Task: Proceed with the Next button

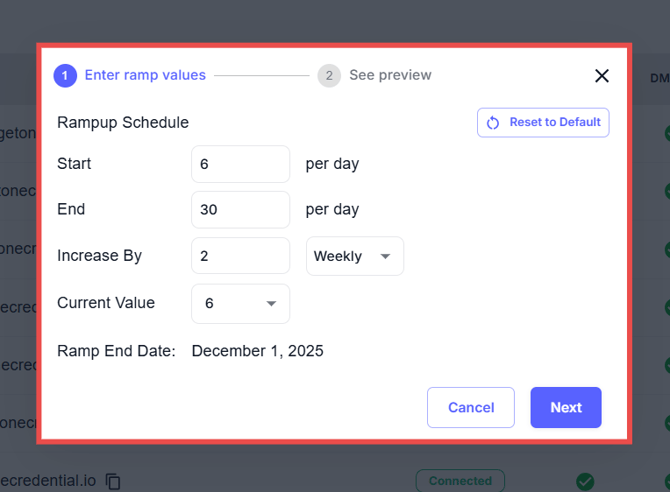Action: tap(566, 407)
